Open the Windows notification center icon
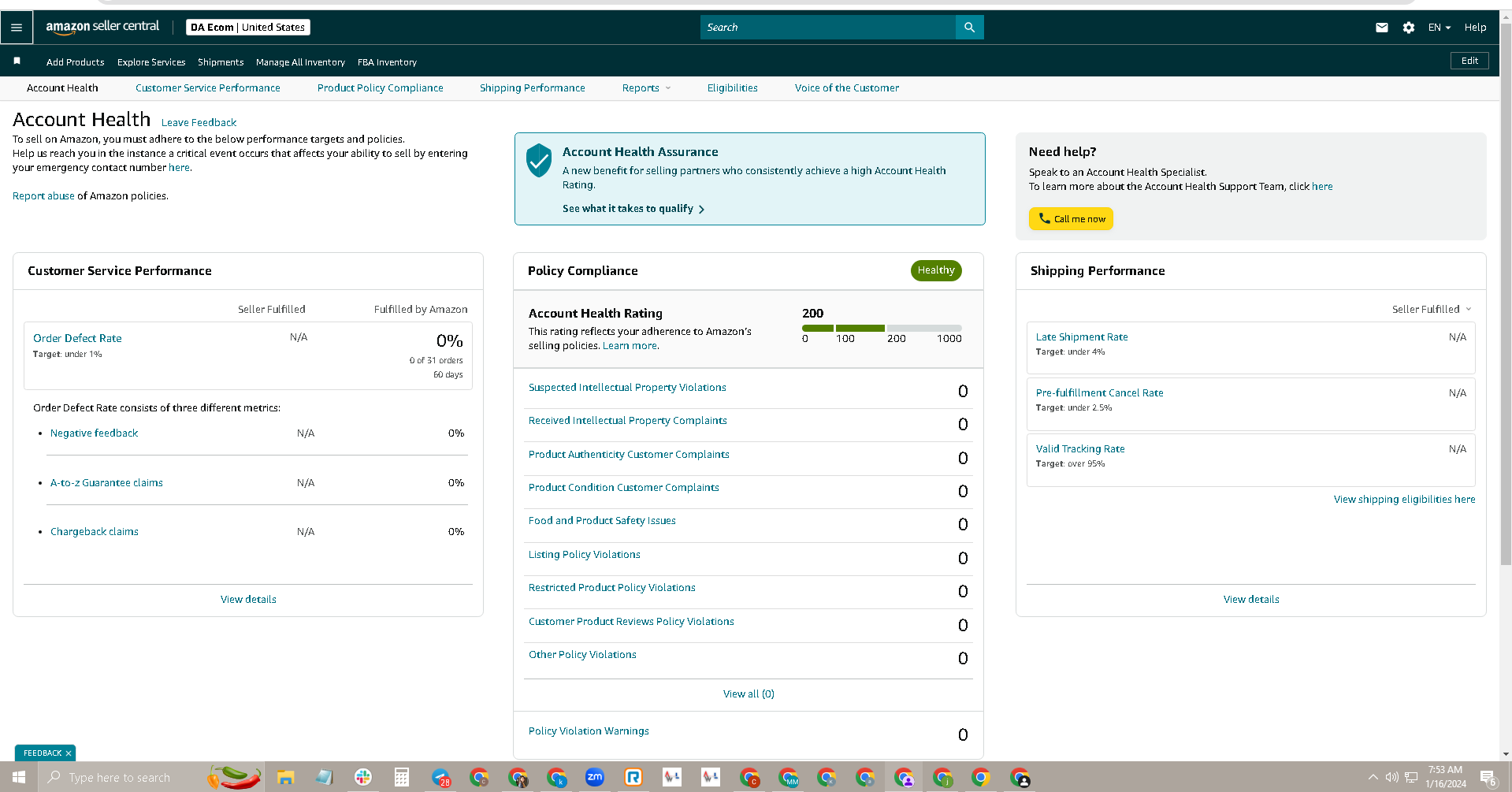The image size is (1512, 792). point(1488,779)
